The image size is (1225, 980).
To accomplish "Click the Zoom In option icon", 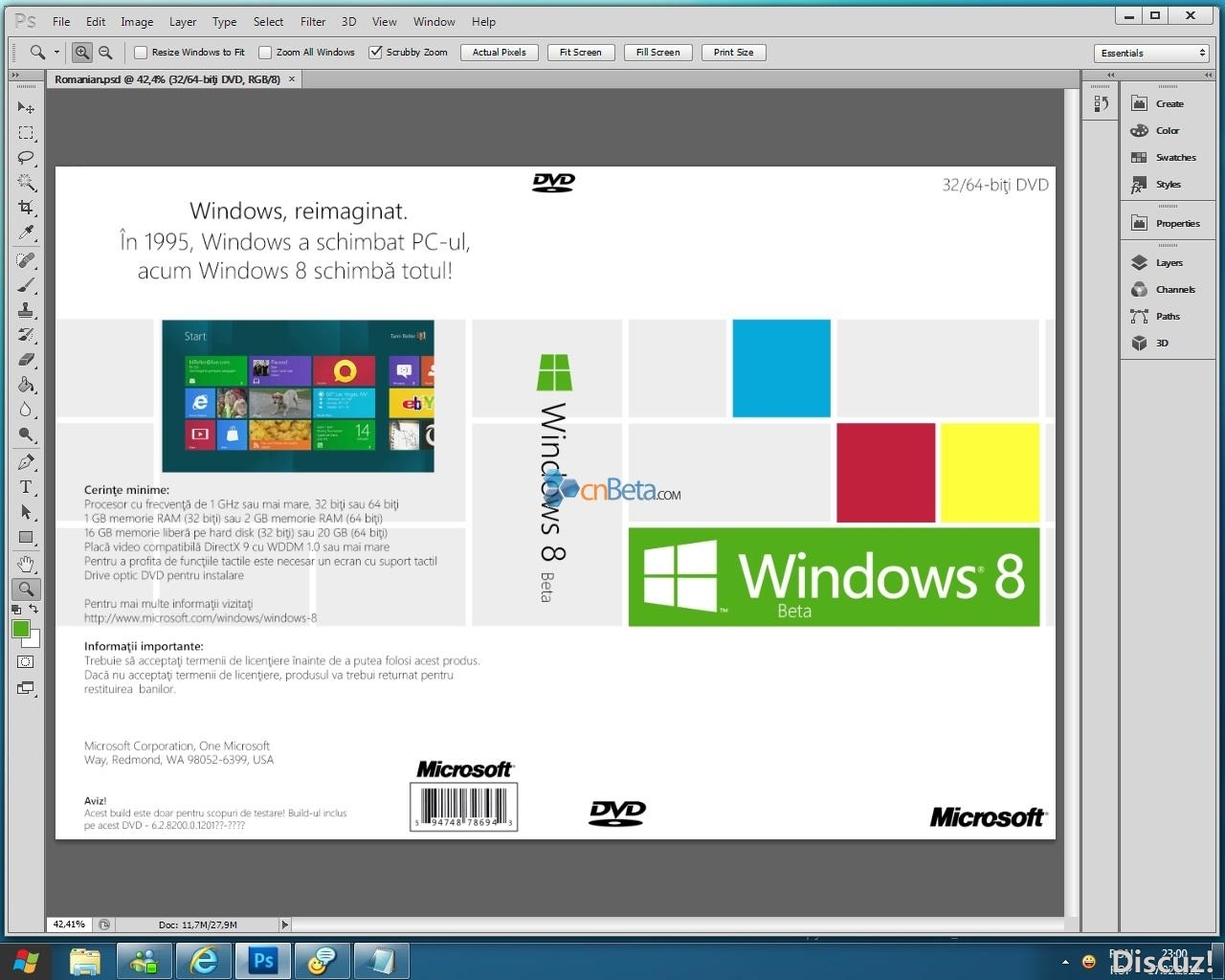I will (x=82, y=53).
